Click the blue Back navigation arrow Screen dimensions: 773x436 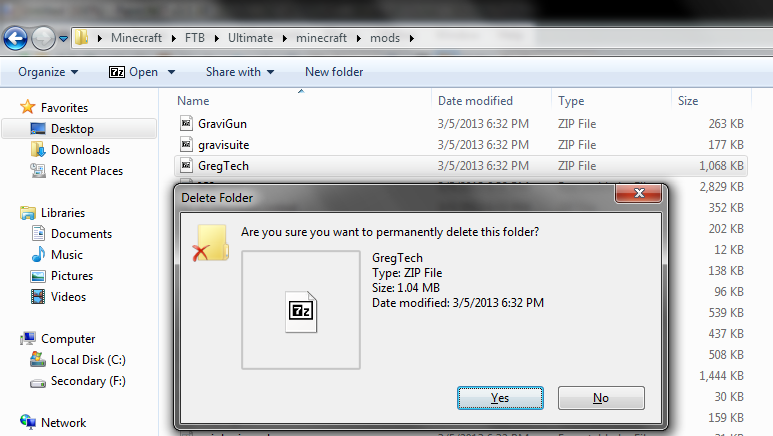click(15, 38)
